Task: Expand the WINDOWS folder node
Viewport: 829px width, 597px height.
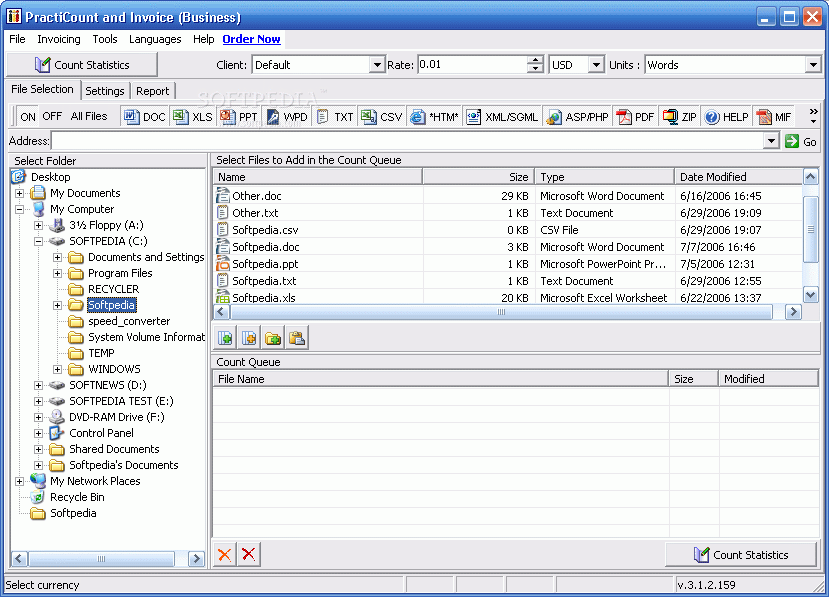Action: pos(58,370)
